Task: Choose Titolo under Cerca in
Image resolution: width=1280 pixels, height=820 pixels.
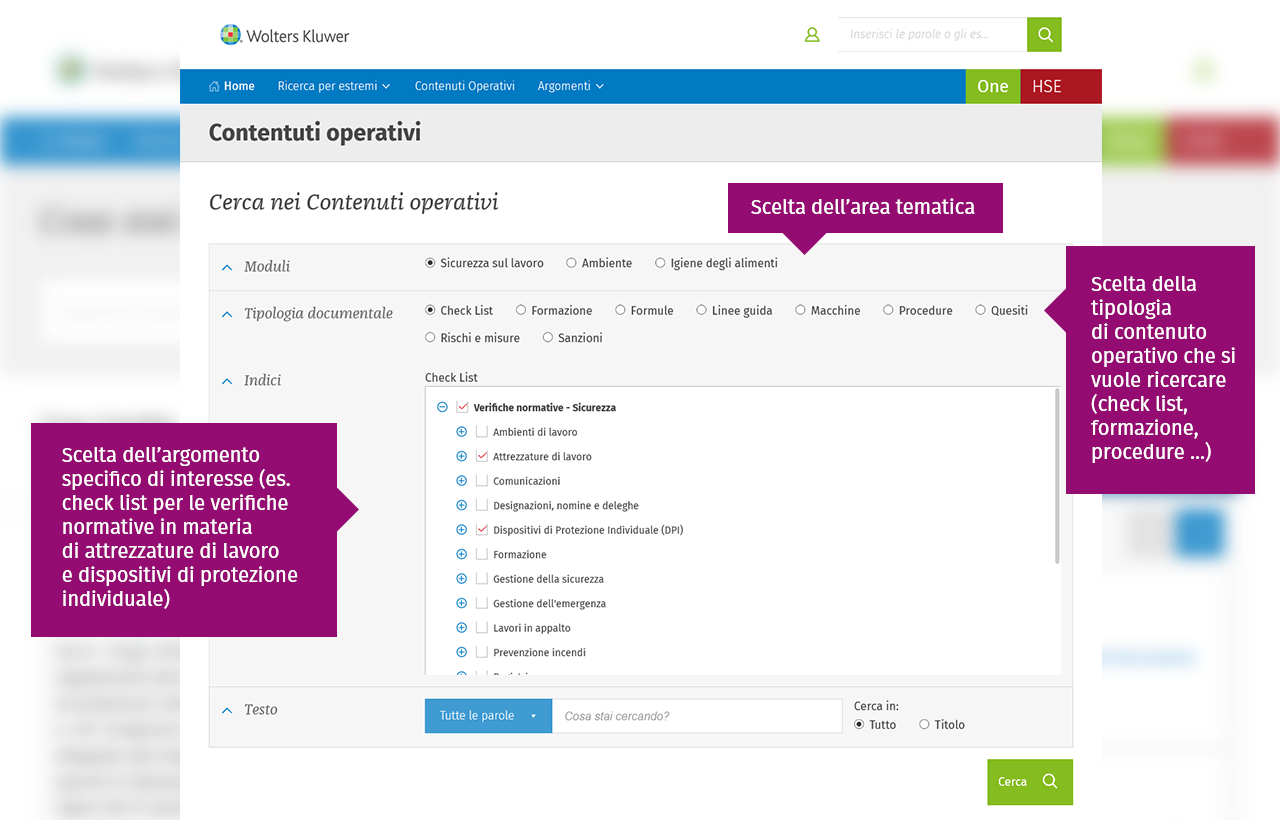Action: click(x=924, y=724)
